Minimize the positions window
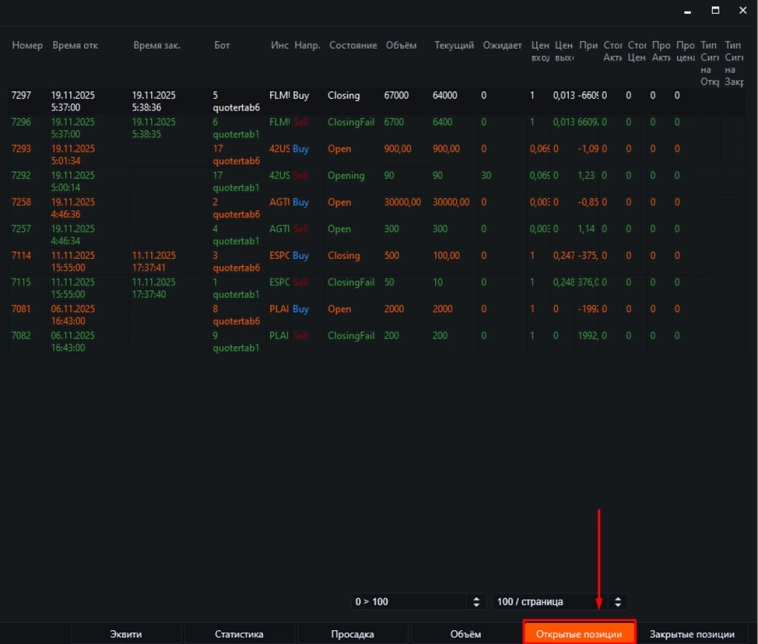Image resolution: width=758 pixels, height=644 pixels. pyautogui.click(x=687, y=10)
